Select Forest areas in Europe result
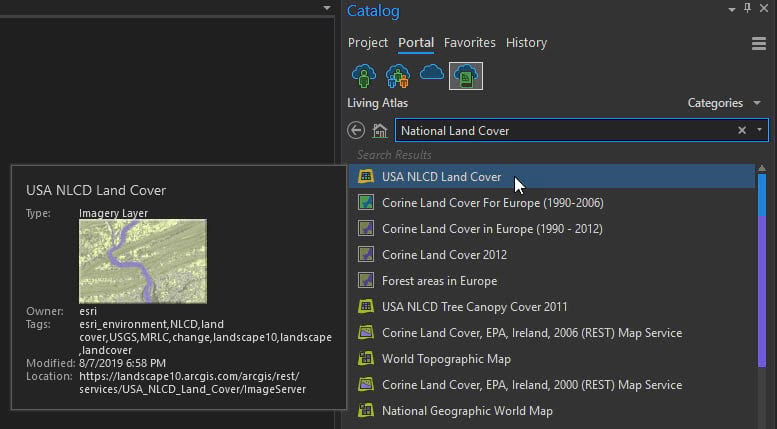The height and width of the screenshot is (429, 777). pyautogui.click(x=440, y=281)
